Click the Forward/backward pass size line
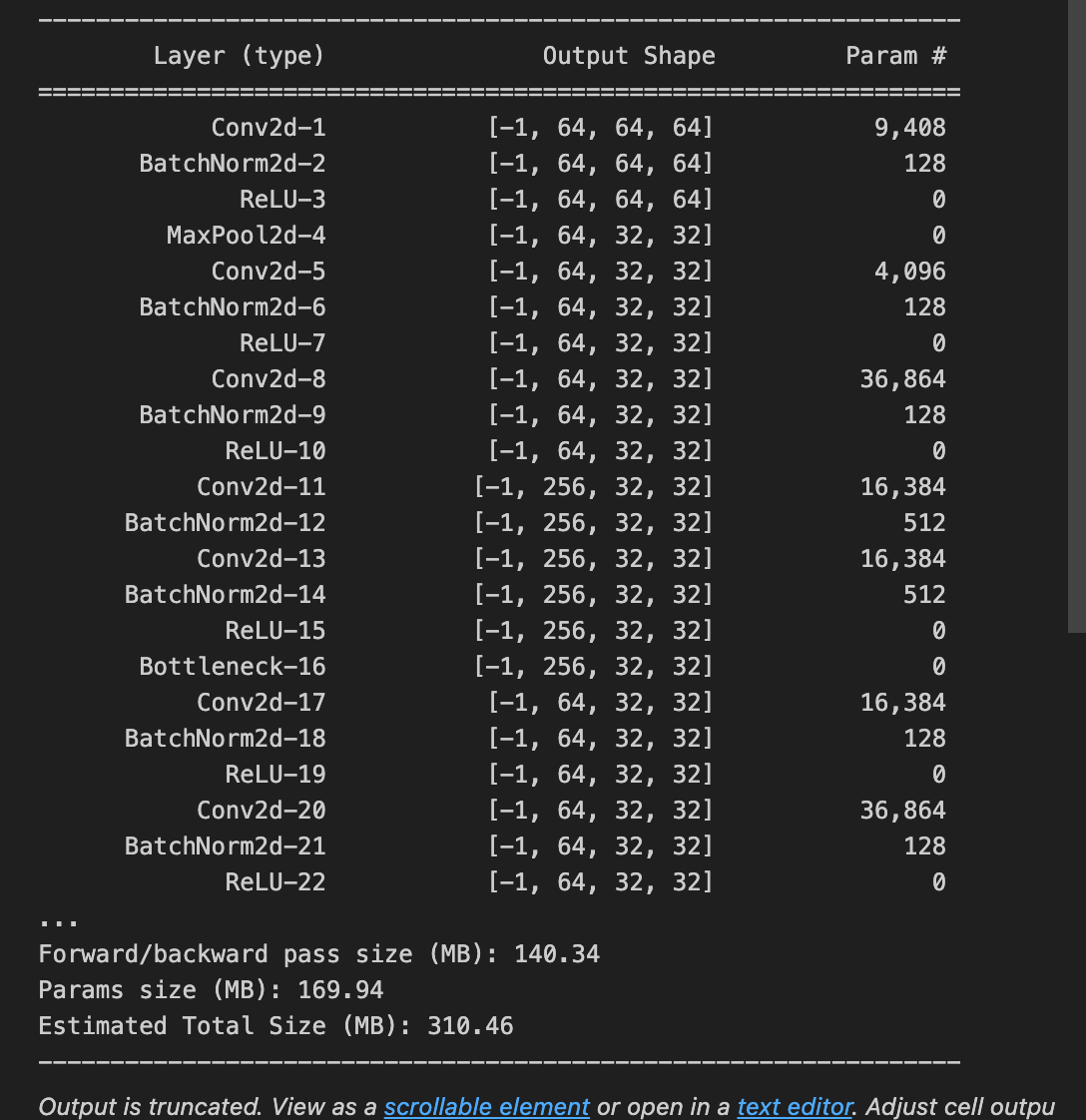 coord(319,954)
